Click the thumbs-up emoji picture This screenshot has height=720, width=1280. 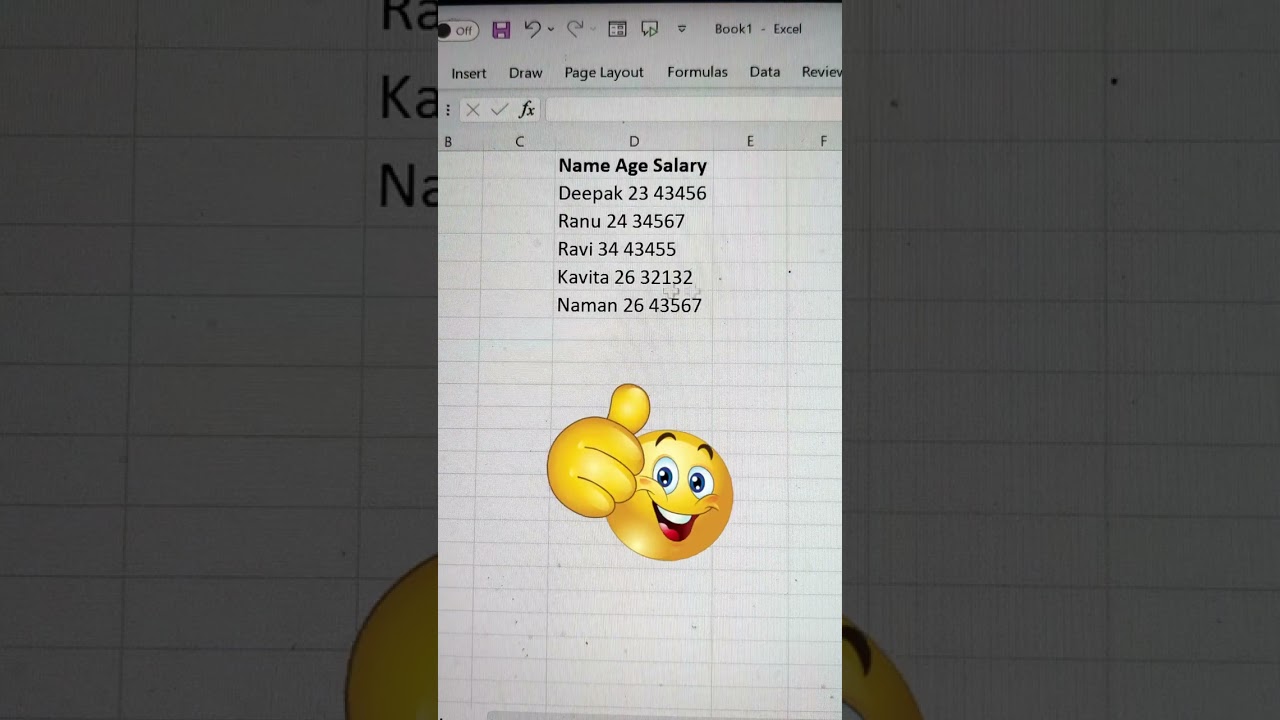click(640, 472)
